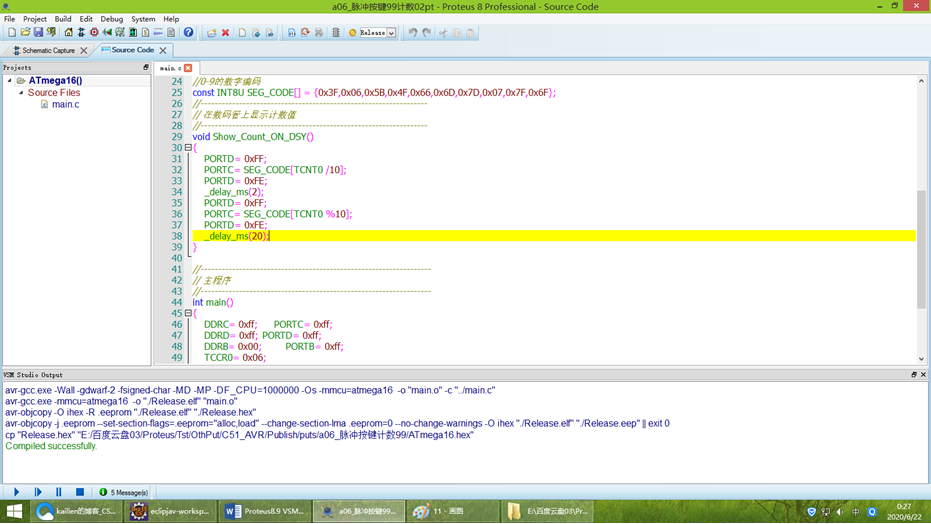The width and height of the screenshot is (931, 524).
Task: Close the main.c editor tab
Action: click(188, 68)
